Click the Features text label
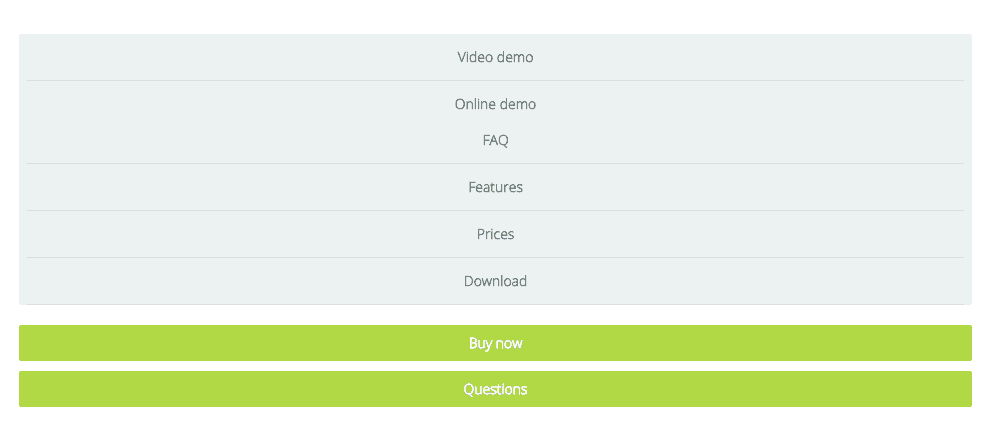Screen dimensions: 1007x421 tap(495, 187)
